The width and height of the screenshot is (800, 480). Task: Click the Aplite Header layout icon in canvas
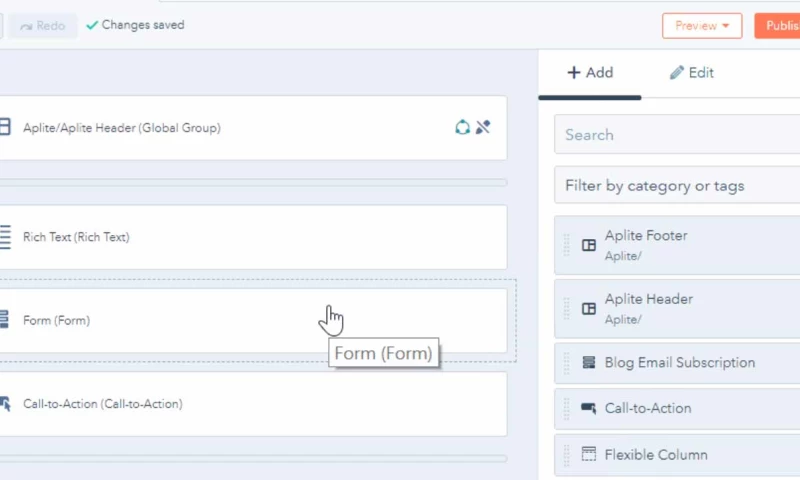coord(5,127)
